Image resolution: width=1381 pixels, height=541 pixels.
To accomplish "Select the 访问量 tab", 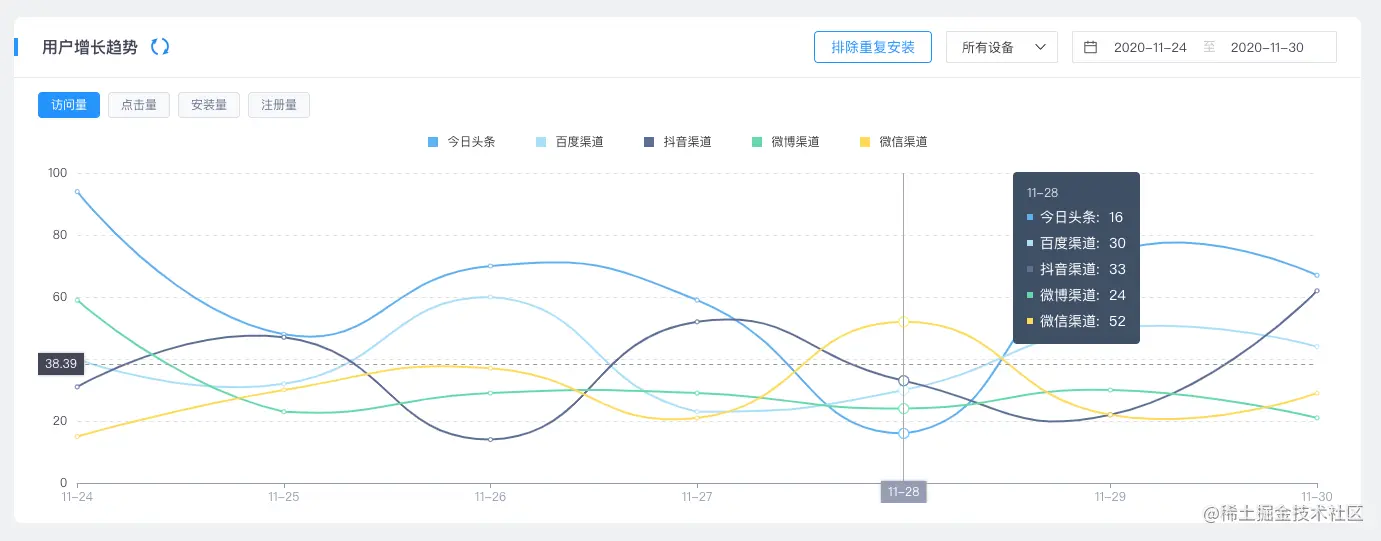I will pos(69,105).
